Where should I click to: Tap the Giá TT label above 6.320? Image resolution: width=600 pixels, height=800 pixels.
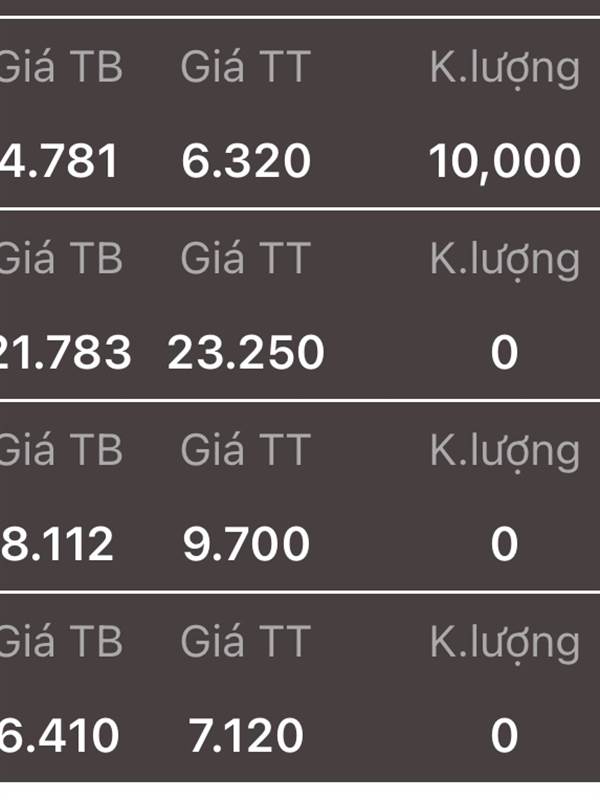coord(245,68)
